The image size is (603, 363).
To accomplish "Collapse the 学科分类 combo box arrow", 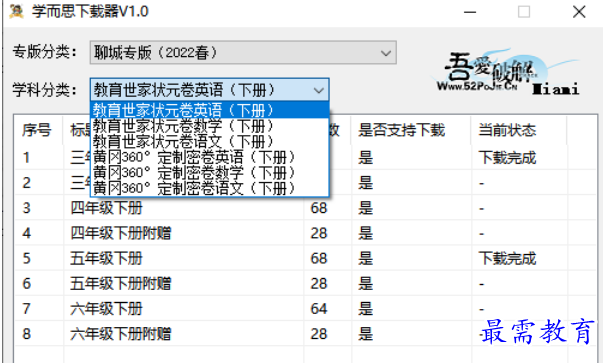I will click(x=318, y=90).
